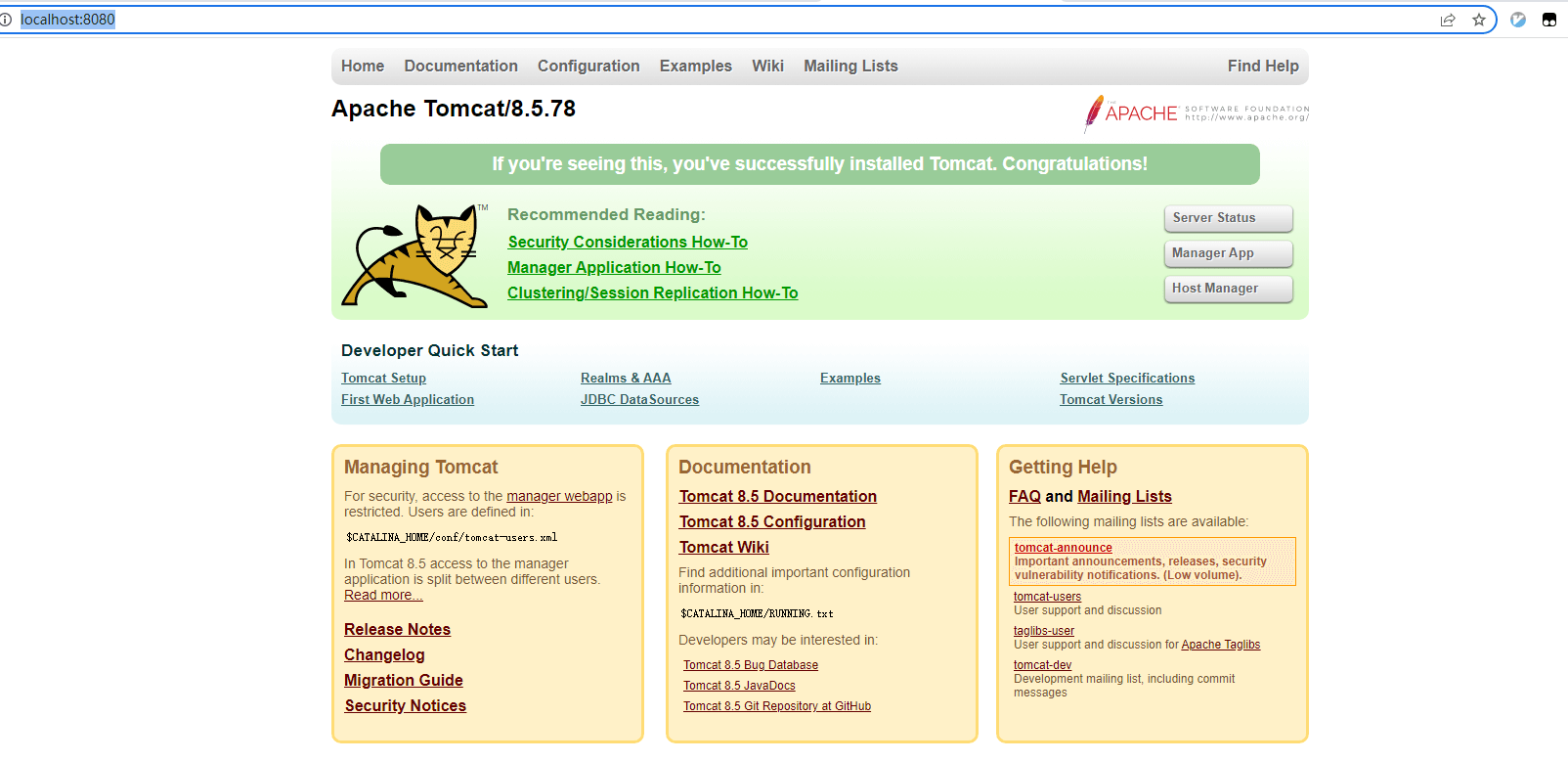Image resolution: width=1568 pixels, height=762 pixels.
Task: Open Security Notices link
Action: coord(405,705)
